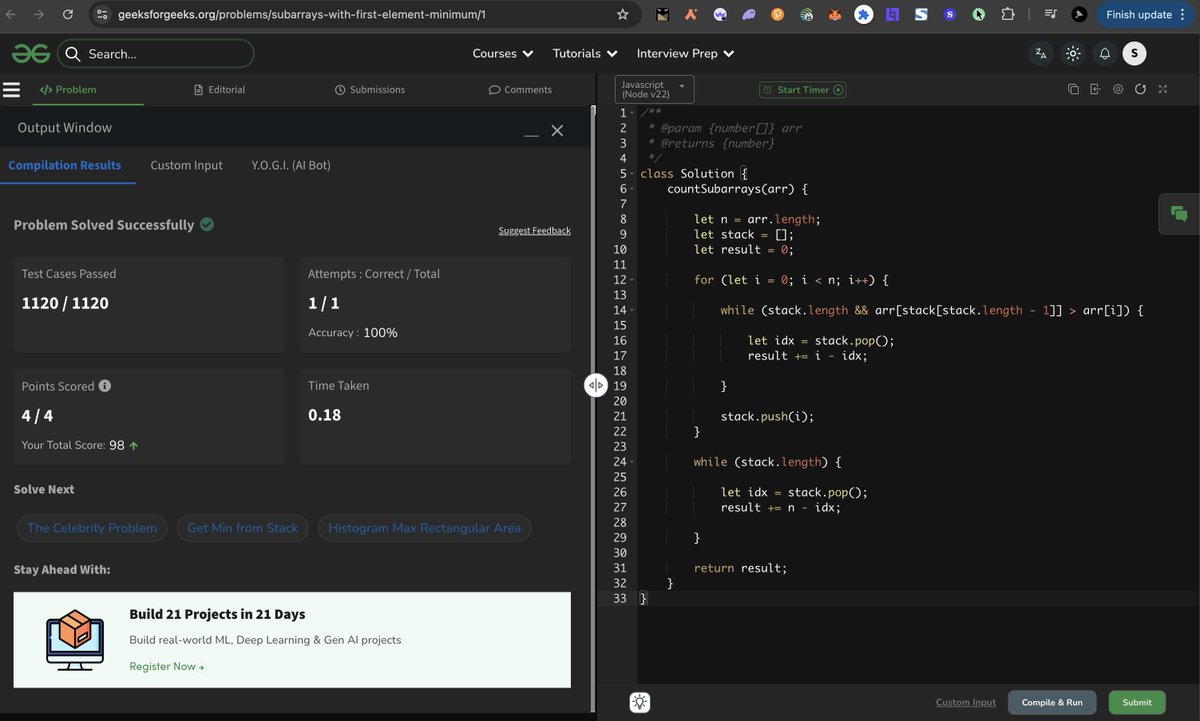
Task: Click the '1120 / 1120' test cases value
Action: [65, 303]
